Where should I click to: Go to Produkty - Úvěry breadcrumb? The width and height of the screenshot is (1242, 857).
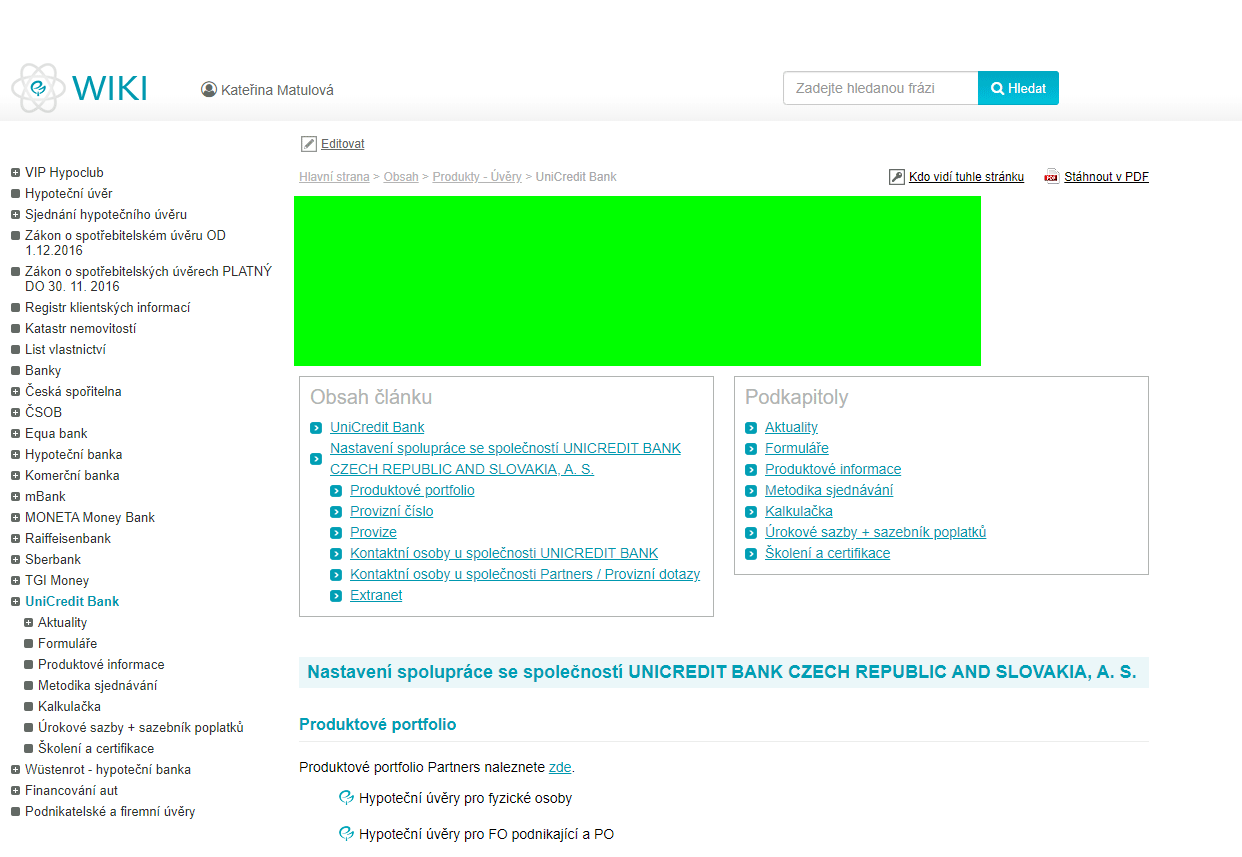coord(476,177)
